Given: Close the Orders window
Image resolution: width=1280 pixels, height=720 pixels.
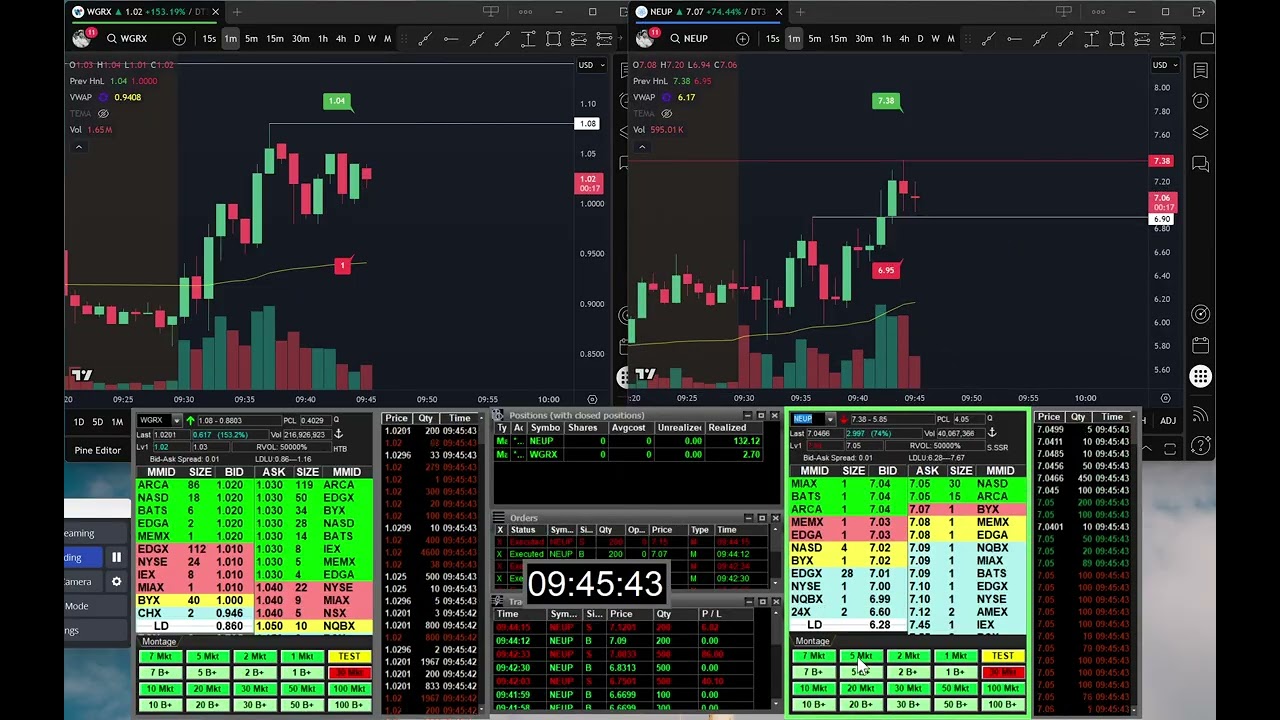Looking at the screenshot, I should click(x=775, y=518).
